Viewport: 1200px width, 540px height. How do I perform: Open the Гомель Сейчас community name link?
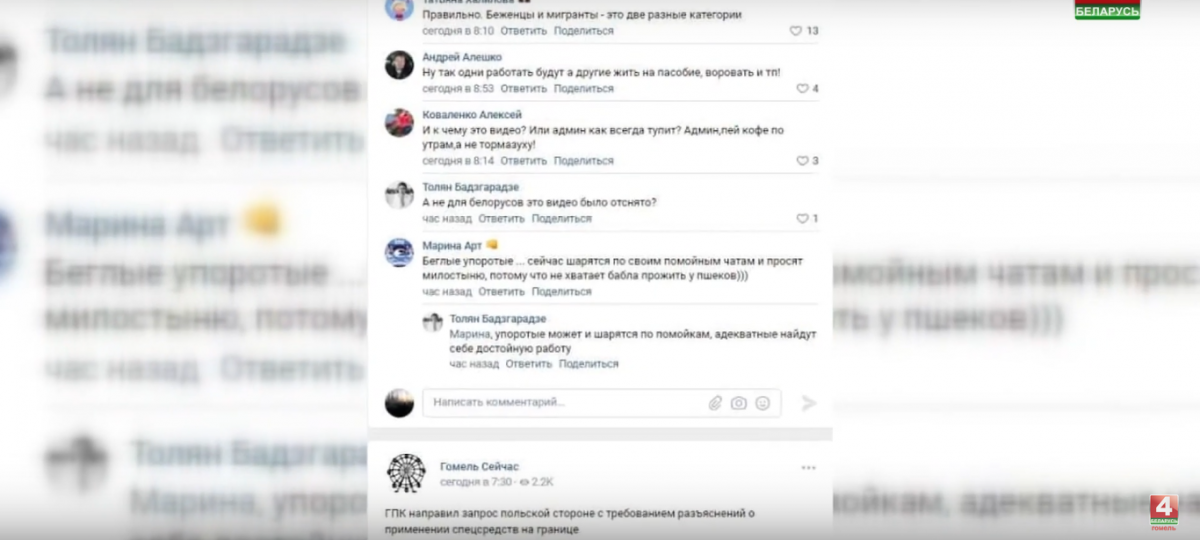coord(479,466)
